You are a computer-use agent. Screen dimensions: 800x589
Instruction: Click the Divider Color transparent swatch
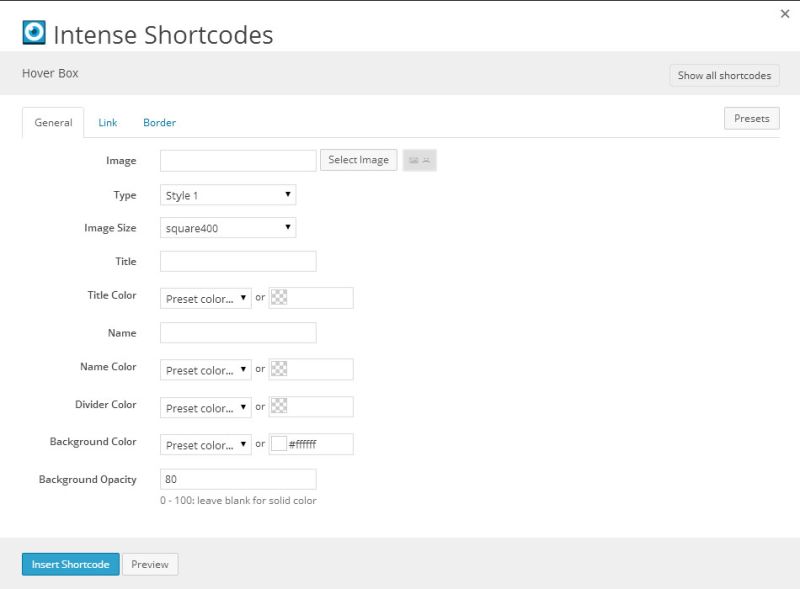(279, 406)
